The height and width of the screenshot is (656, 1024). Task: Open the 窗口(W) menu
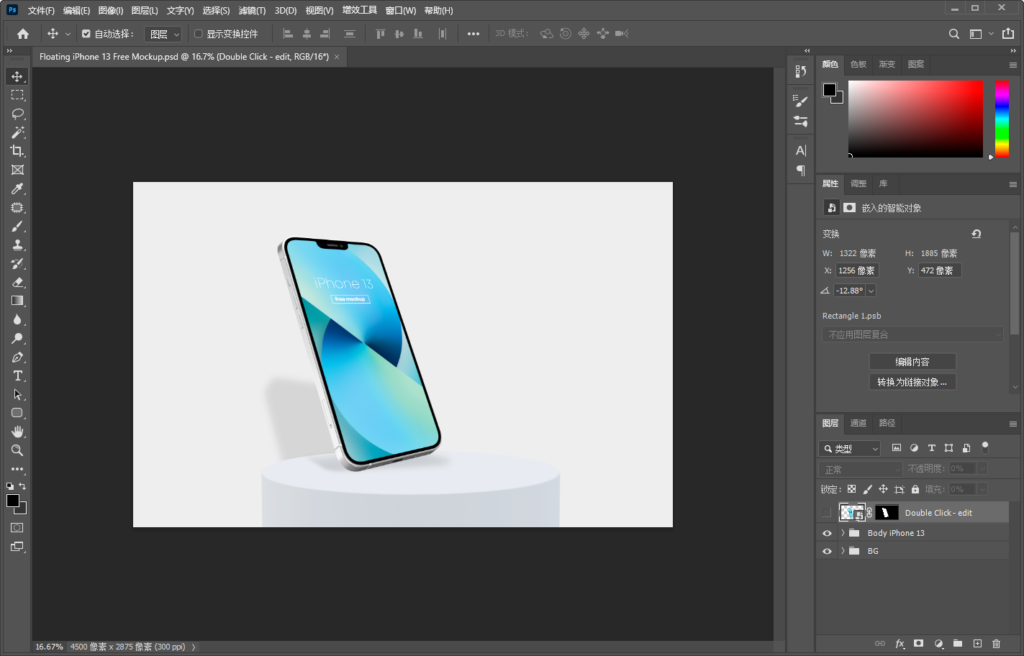[x=400, y=10]
